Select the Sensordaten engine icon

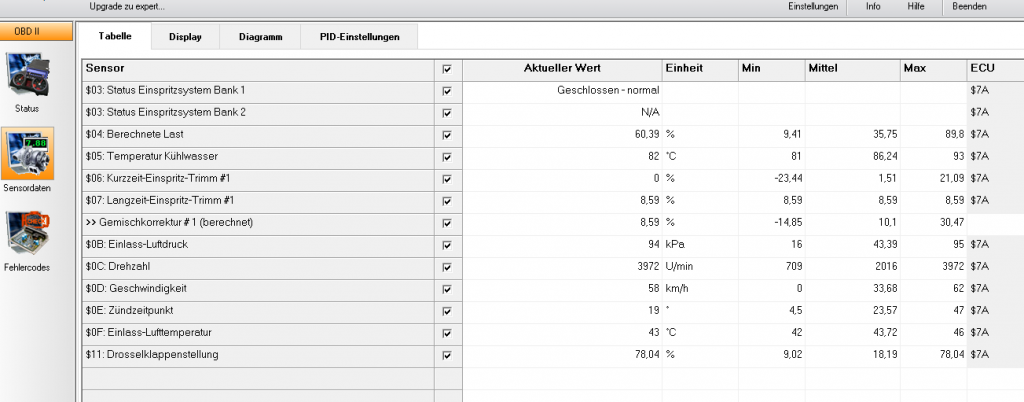click(x=27, y=154)
